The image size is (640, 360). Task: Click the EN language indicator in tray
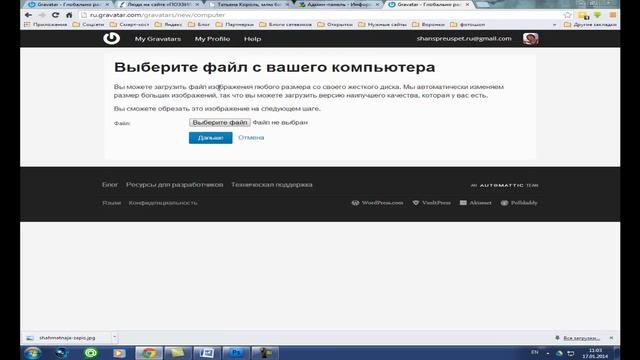(535, 352)
